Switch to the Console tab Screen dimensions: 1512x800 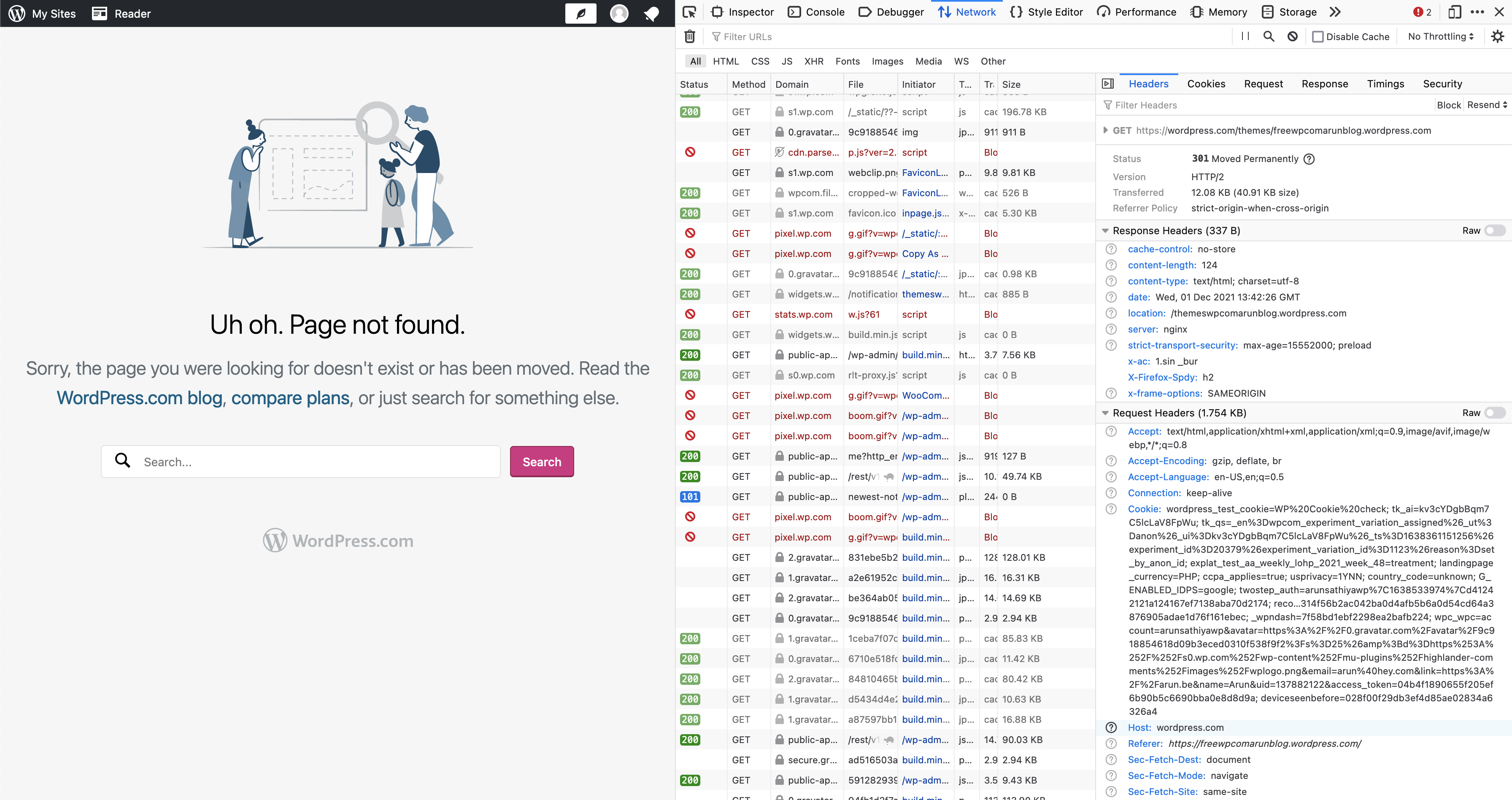(816, 12)
